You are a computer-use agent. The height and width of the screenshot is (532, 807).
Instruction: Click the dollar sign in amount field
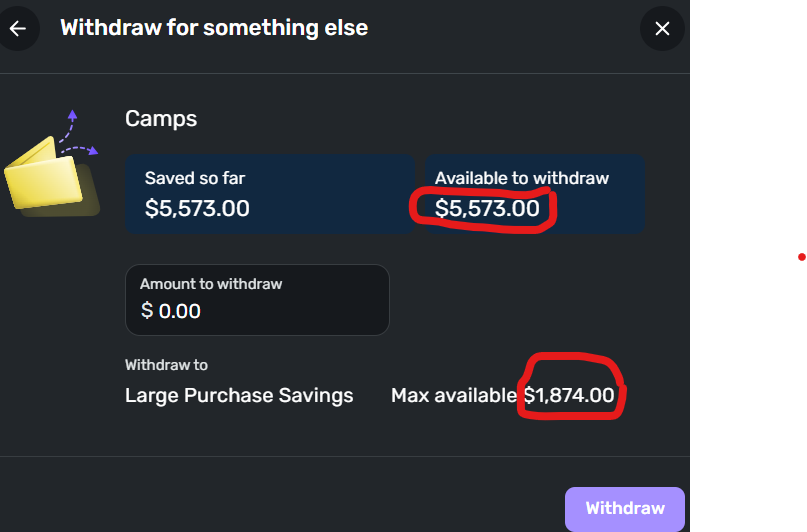click(147, 311)
